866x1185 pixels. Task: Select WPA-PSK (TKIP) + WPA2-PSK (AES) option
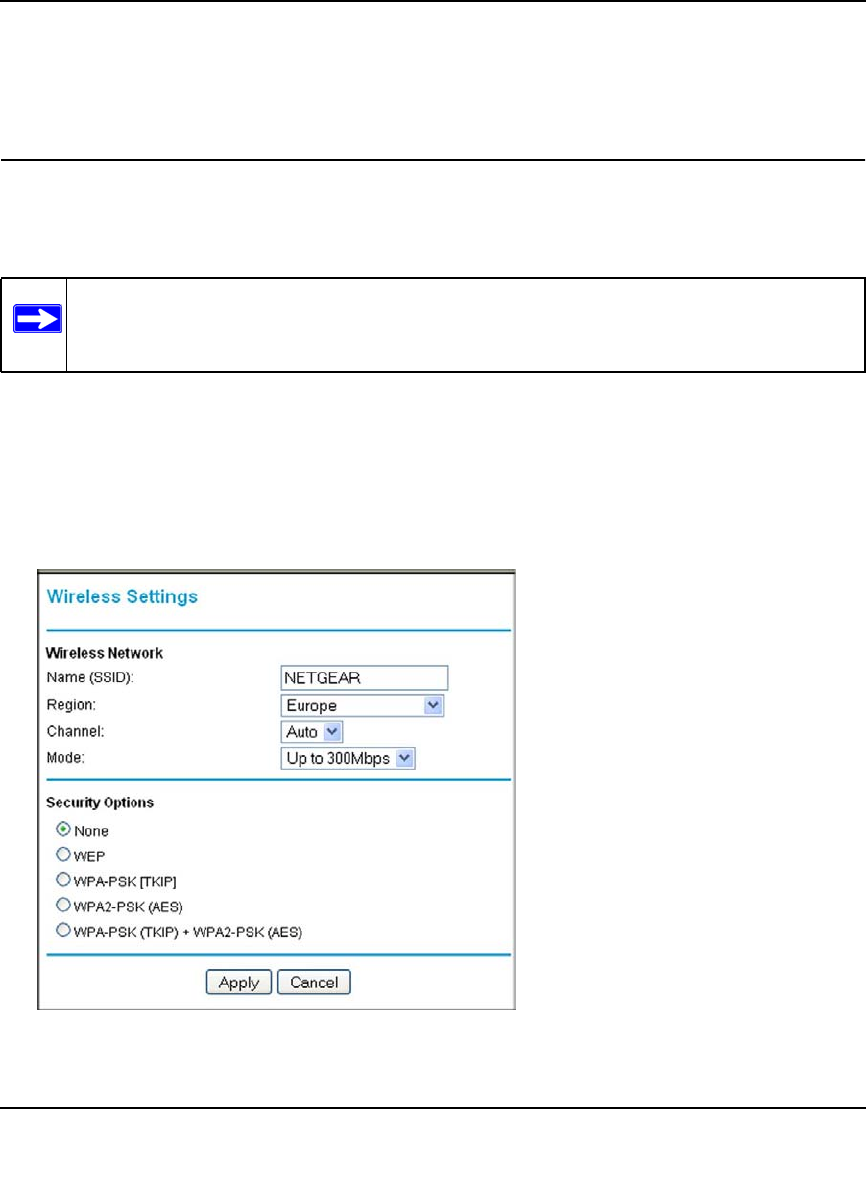[x=63, y=930]
